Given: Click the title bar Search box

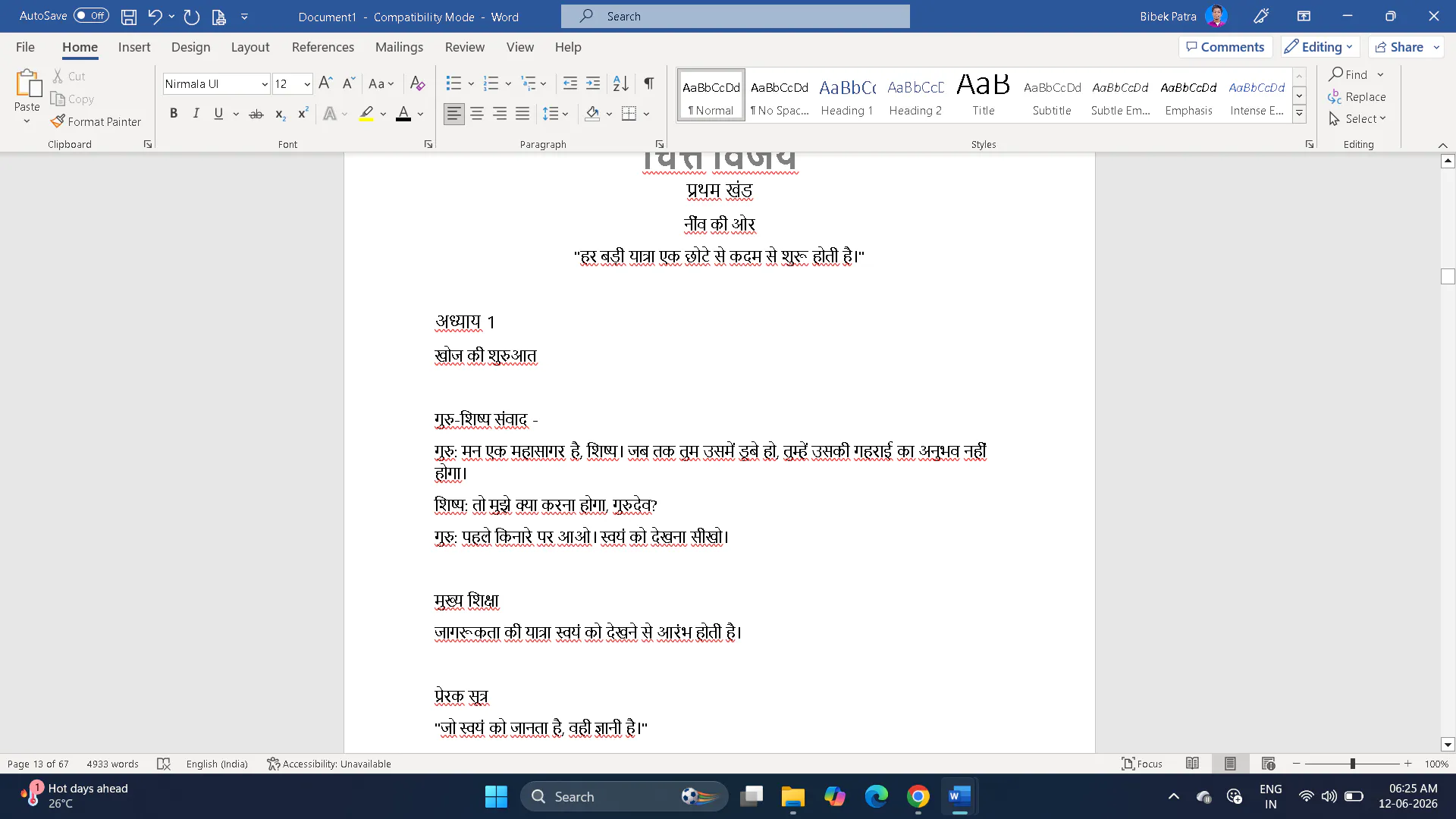Looking at the screenshot, I should (x=736, y=16).
